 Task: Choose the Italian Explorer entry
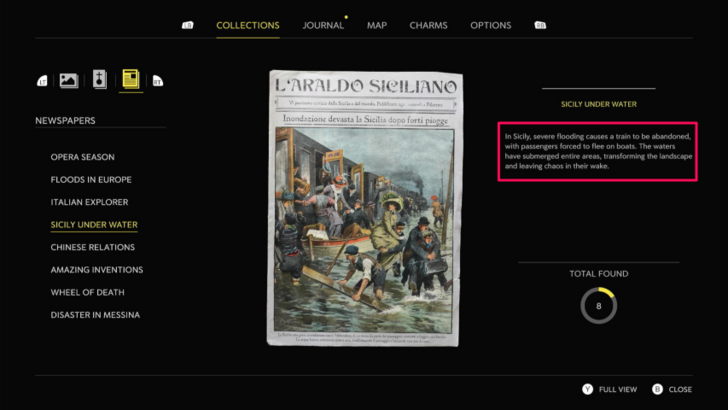pyautogui.click(x=89, y=202)
